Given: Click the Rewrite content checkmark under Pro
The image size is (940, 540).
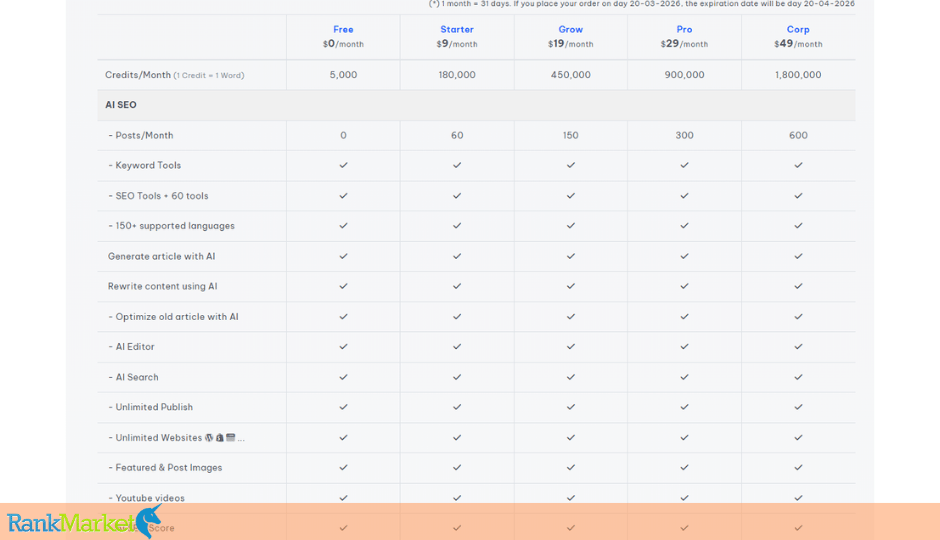Looking at the screenshot, I should (x=685, y=286).
